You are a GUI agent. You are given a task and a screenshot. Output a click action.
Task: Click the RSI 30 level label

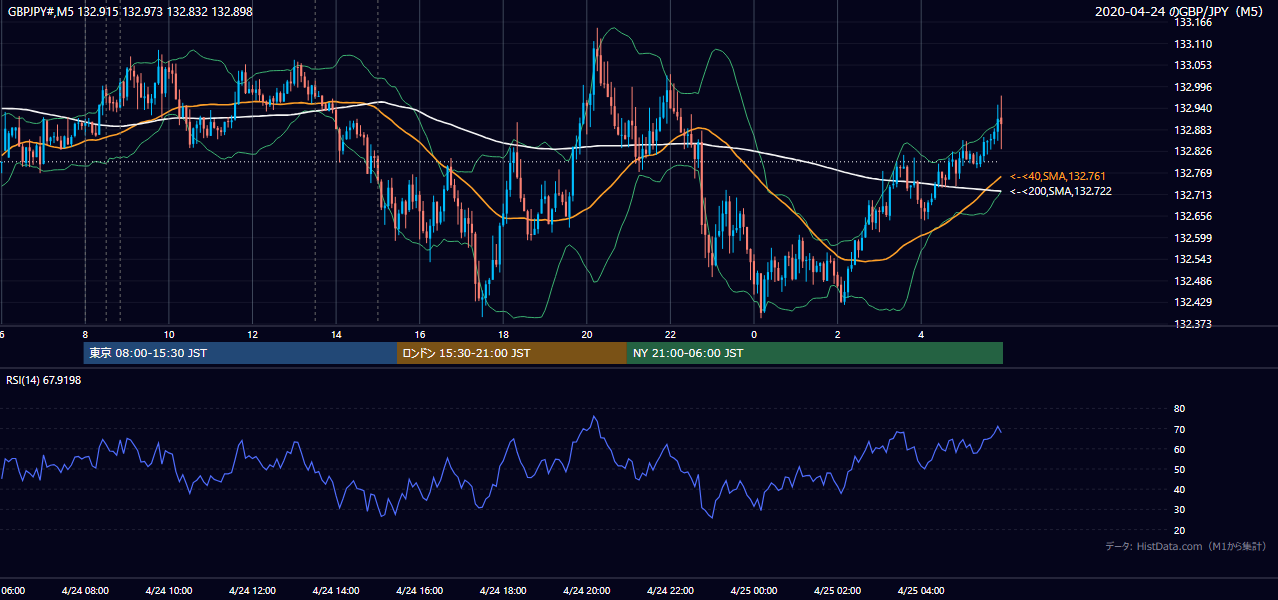tap(1179, 510)
